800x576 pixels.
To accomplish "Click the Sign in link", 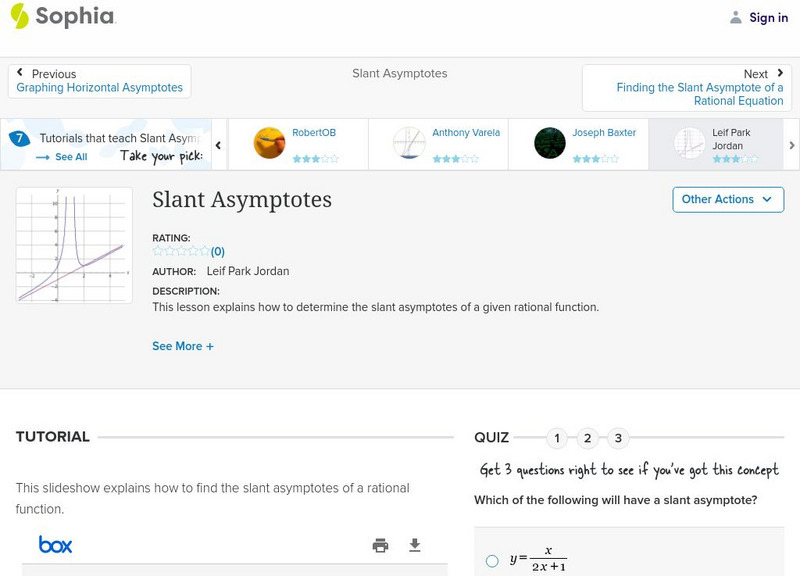I will point(768,17).
